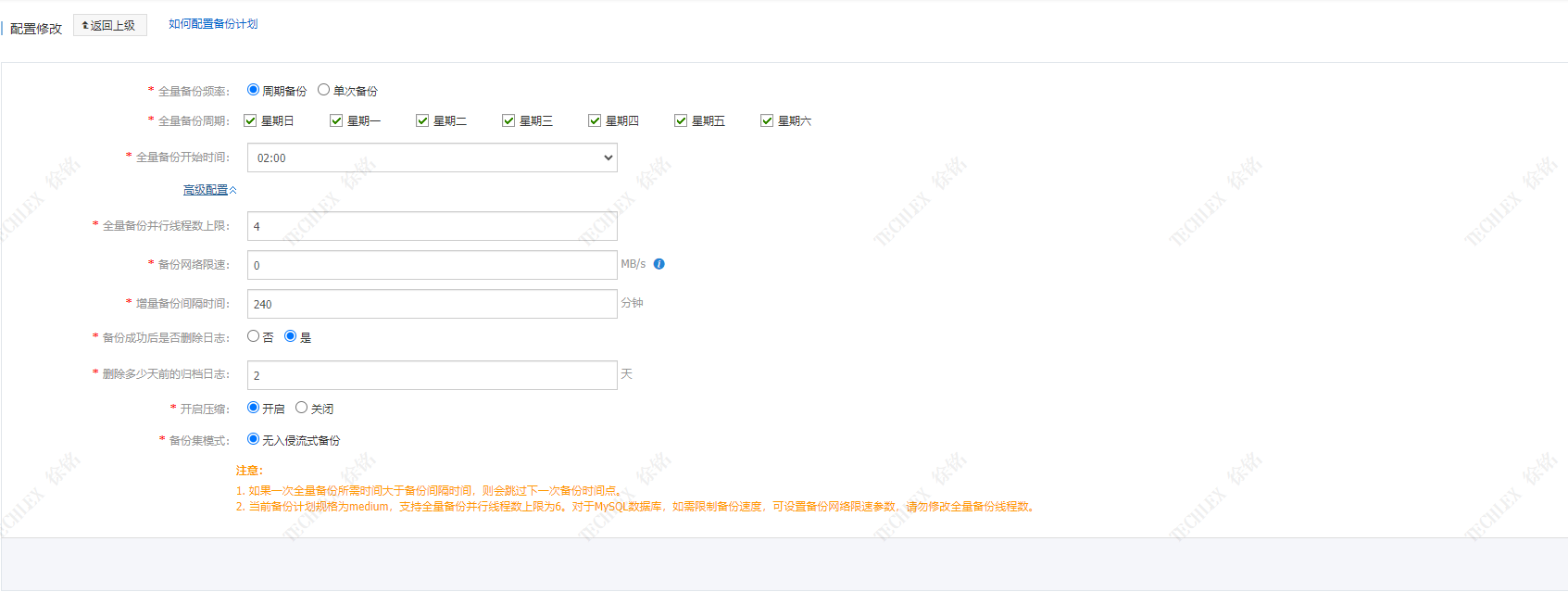
Task: Click the 返回上级 back button
Action: coord(110,25)
